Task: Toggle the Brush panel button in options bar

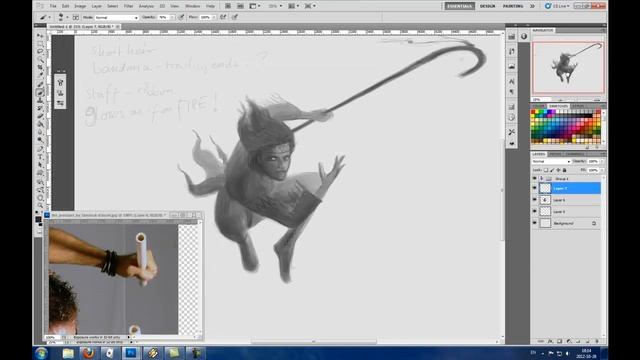Action: [76, 17]
